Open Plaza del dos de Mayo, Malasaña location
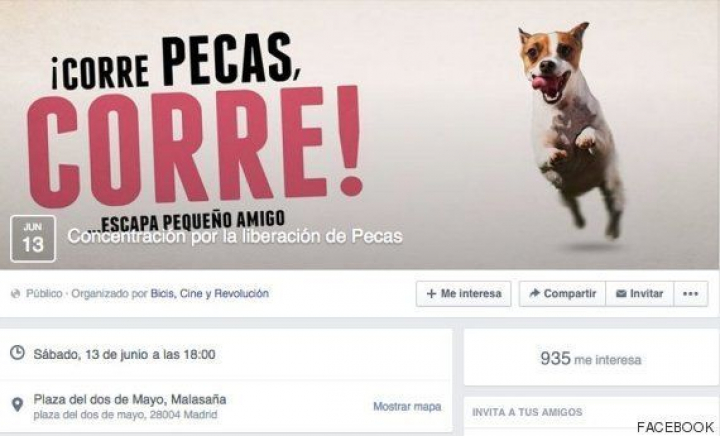 tap(130, 399)
